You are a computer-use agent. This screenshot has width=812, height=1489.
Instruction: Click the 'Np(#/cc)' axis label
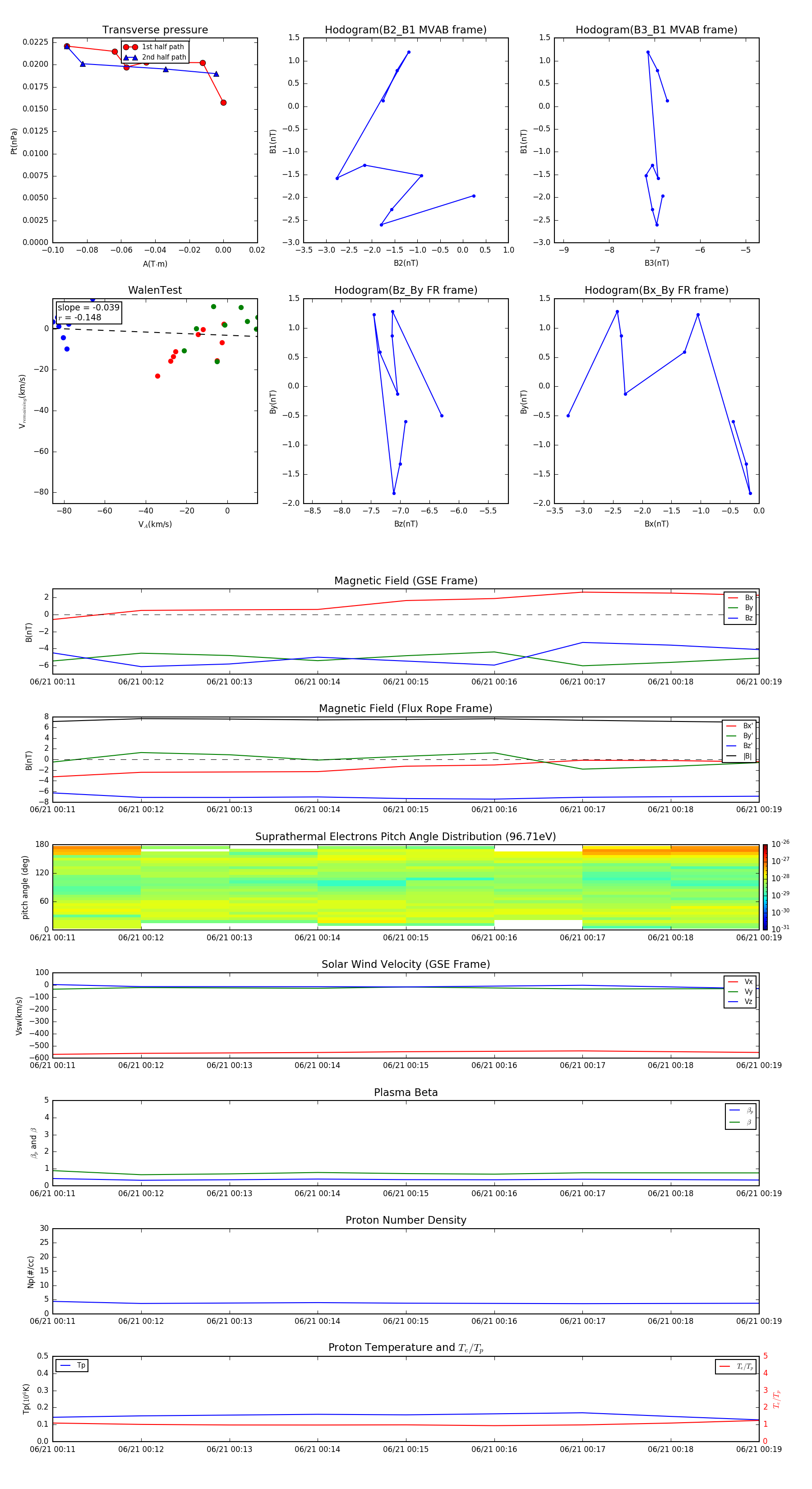click(31, 1271)
